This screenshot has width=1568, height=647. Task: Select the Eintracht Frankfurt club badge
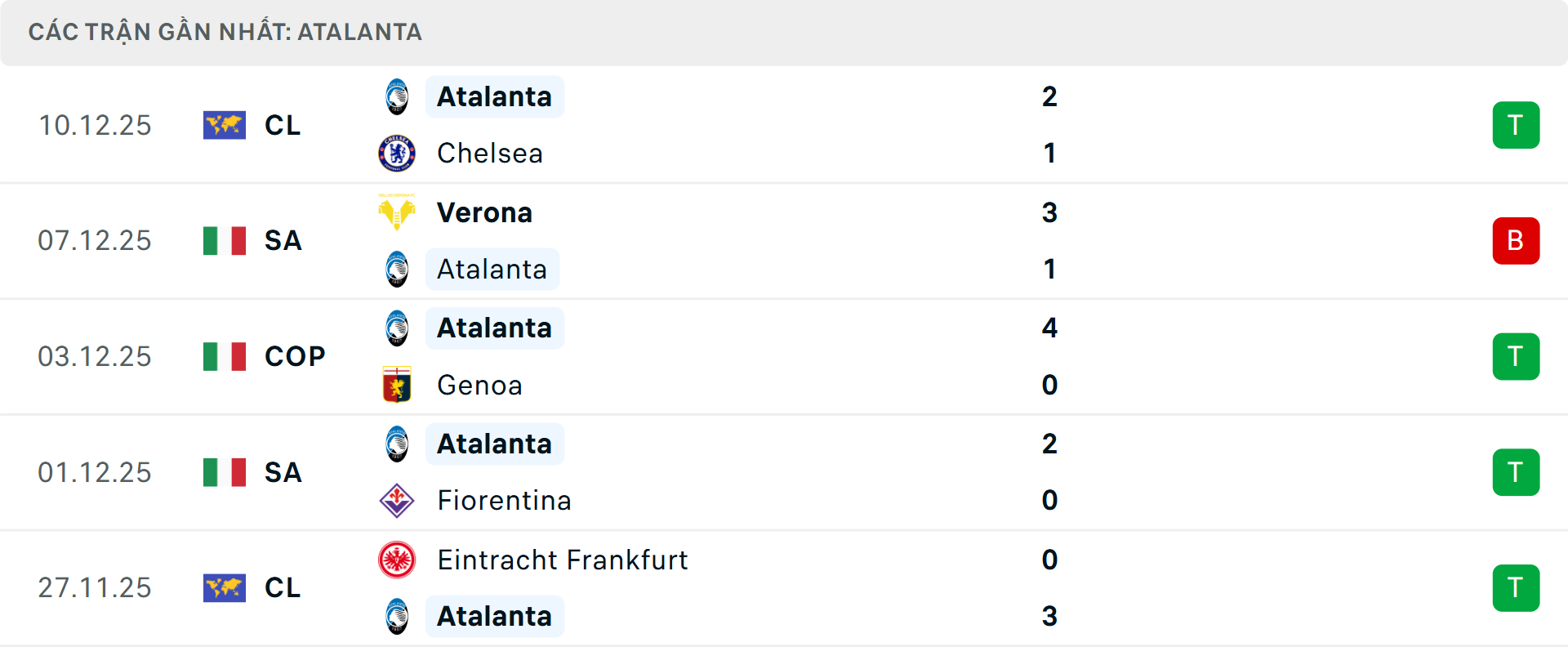pos(397,560)
